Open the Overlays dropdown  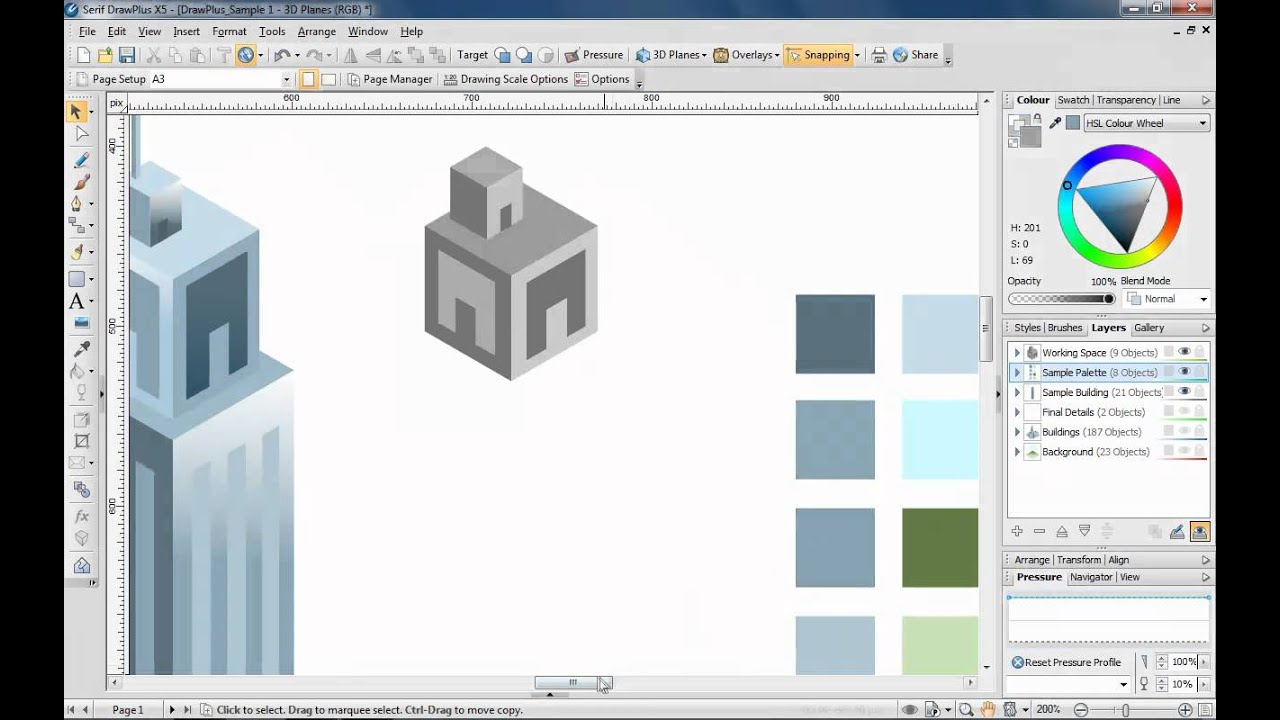click(x=746, y=55)
